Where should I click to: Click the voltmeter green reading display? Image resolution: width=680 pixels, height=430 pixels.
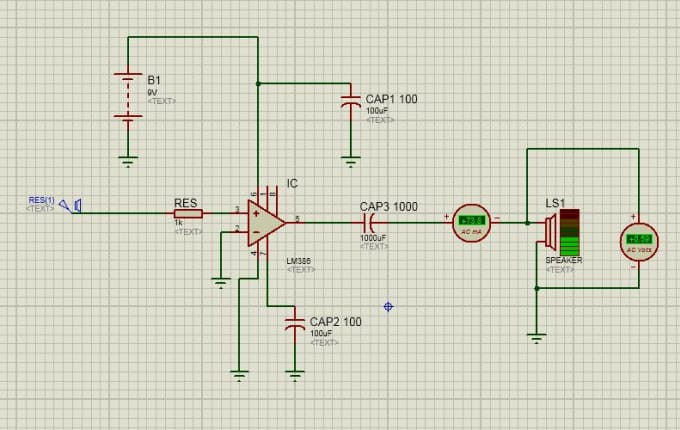[639, 239]
